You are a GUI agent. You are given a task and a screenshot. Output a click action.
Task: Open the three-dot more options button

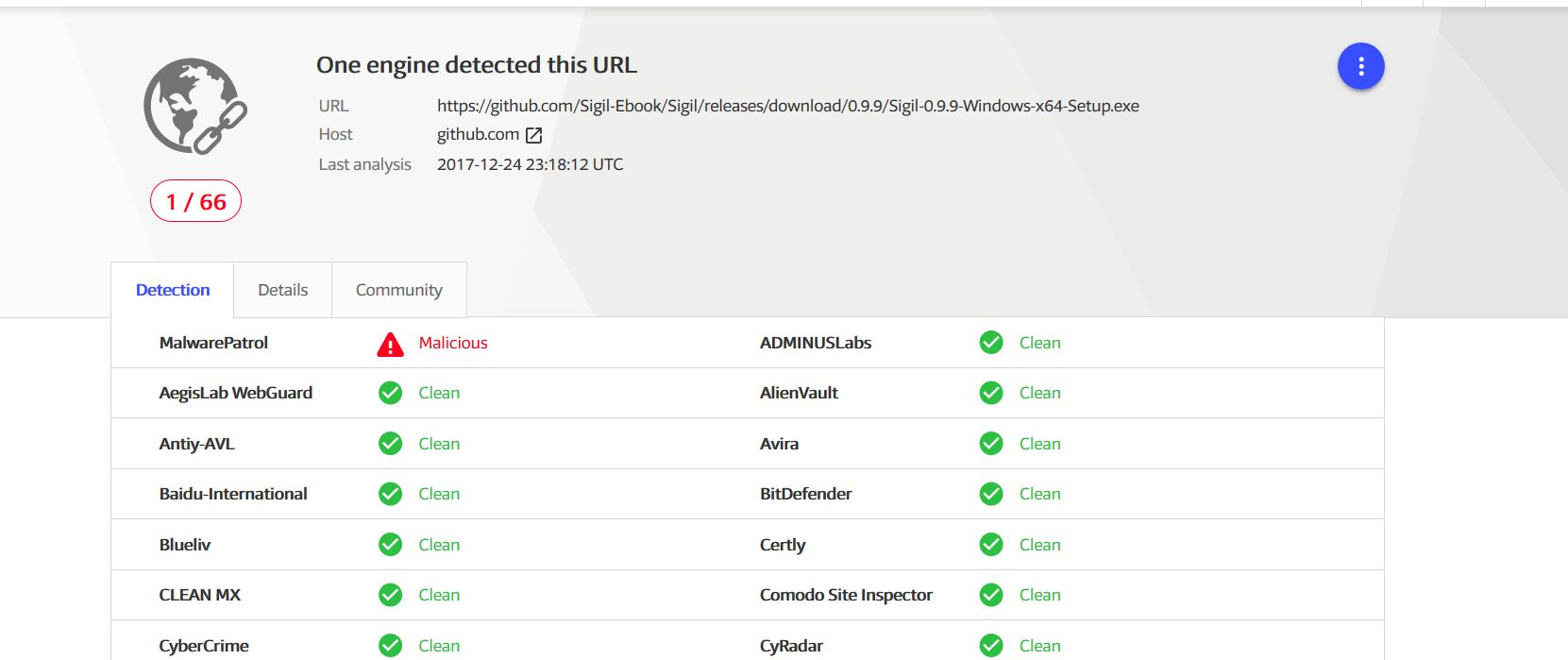click(x=1360, y=67)
